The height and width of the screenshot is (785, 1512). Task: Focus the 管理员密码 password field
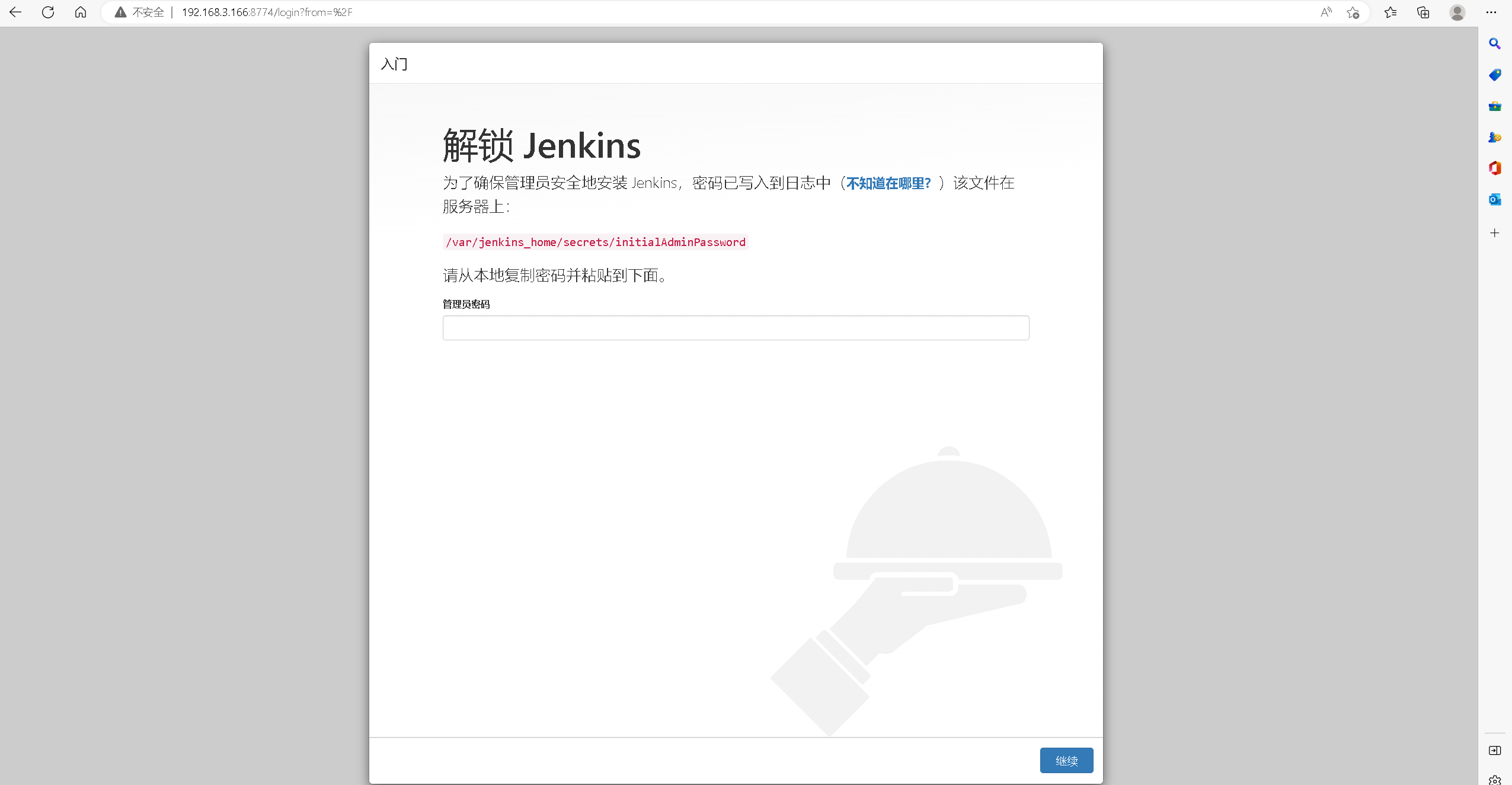pos(736,328)
